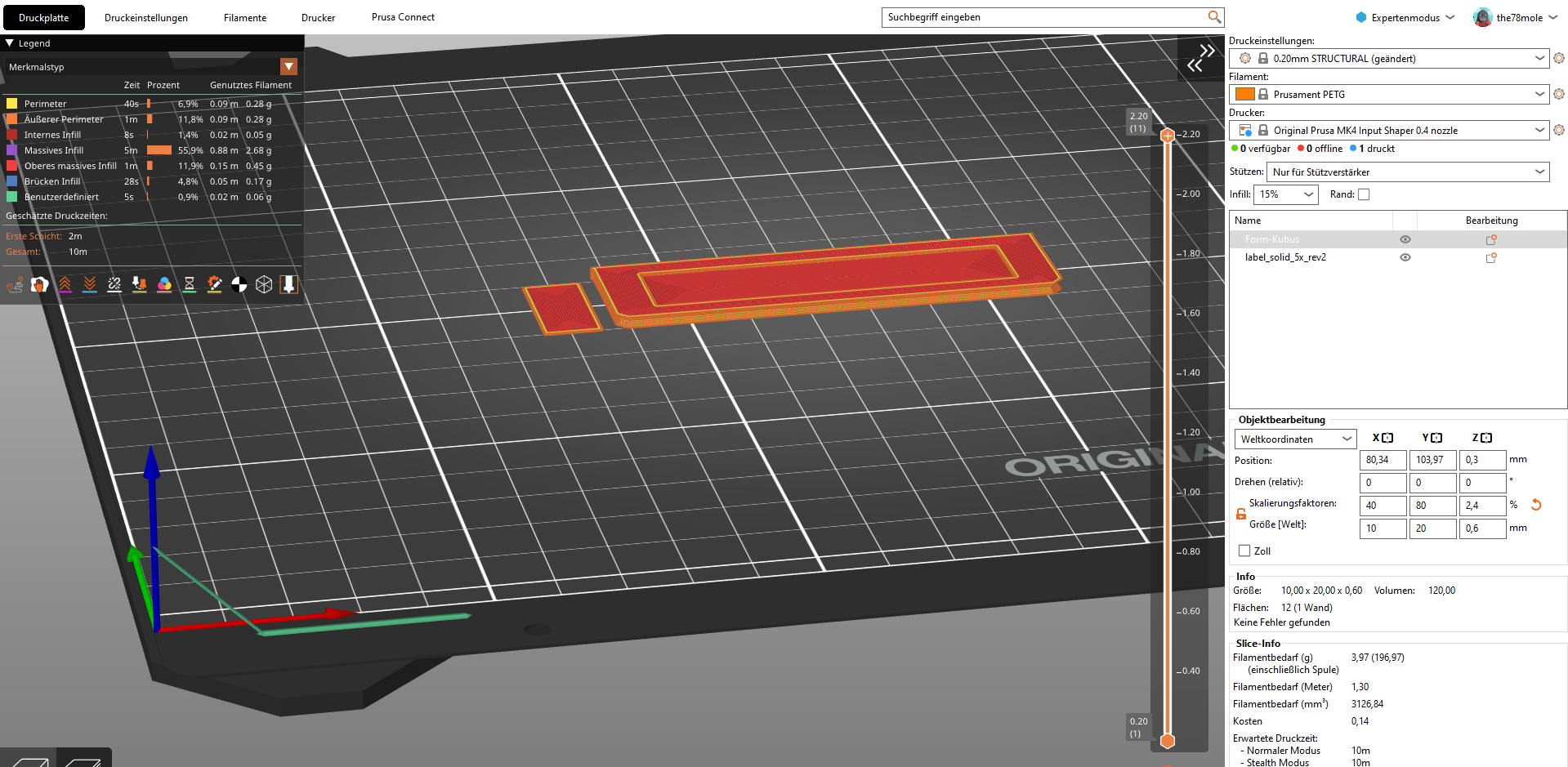Hide Form-Kubus via eye icon
1568x767 pixels.
pyautogui.click(x=1405, y=239)
